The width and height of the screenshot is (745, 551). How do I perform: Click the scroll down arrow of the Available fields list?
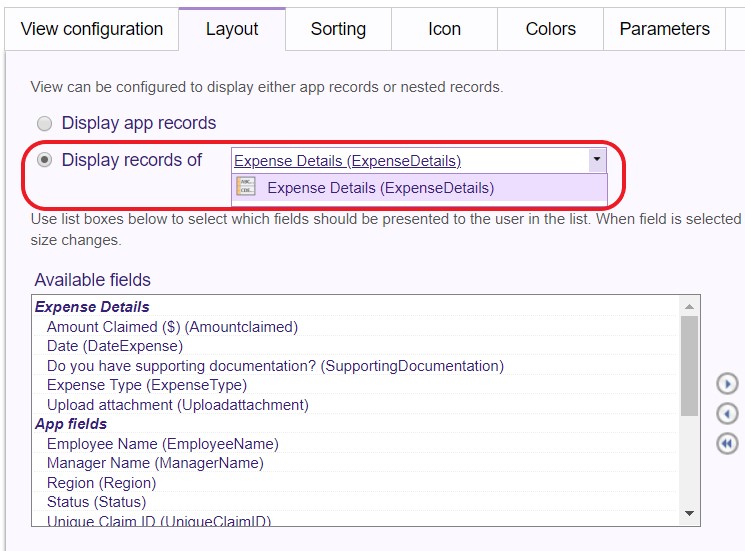coord(689,514)
